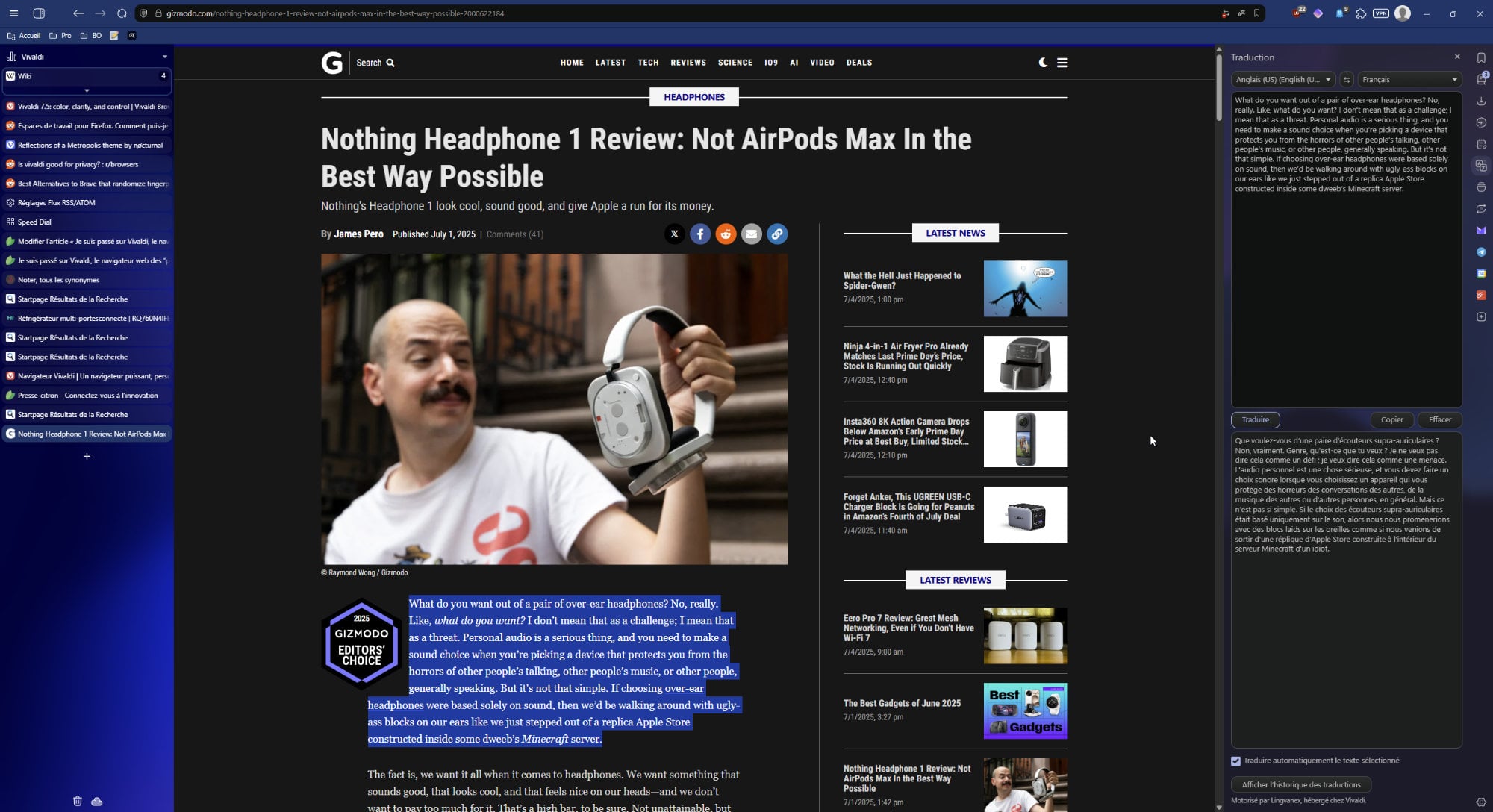Click the HEADPHONES category label
The image size is (1493, 812).
tap(694, 97)
